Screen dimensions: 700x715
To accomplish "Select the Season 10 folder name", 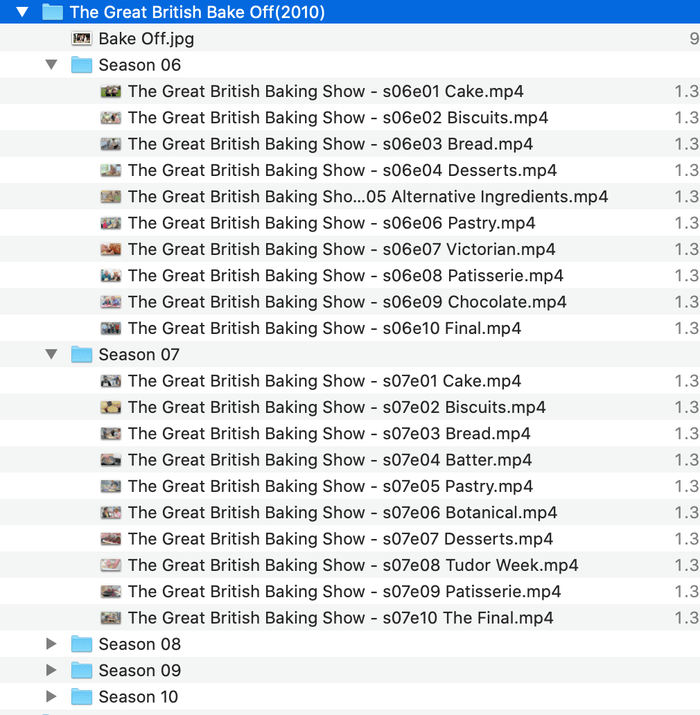I will pos(139,697).
